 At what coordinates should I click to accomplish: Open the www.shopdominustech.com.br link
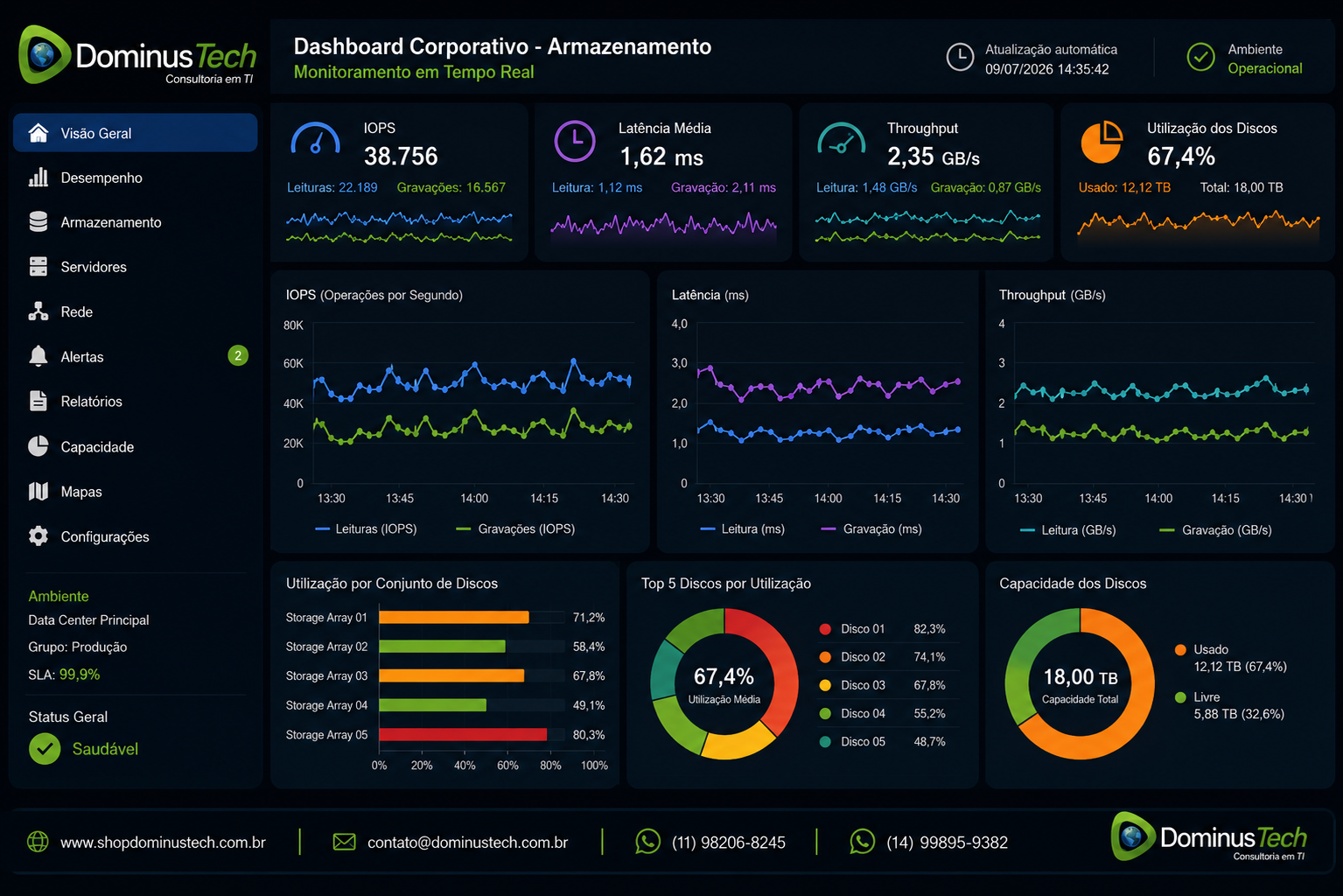163,843
